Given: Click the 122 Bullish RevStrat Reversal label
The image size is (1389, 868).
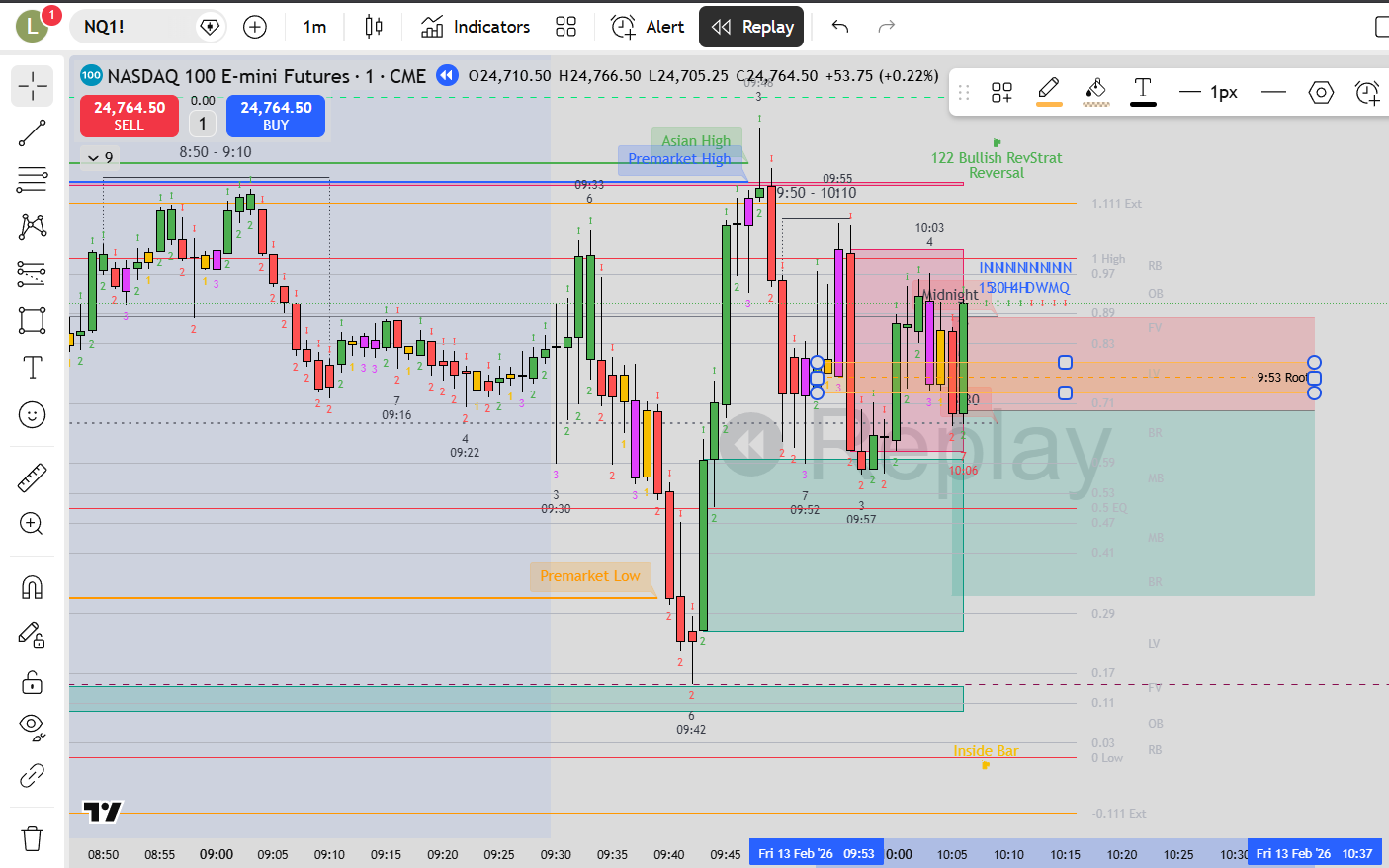Looking at the screenshot, I should pos(997,165).
